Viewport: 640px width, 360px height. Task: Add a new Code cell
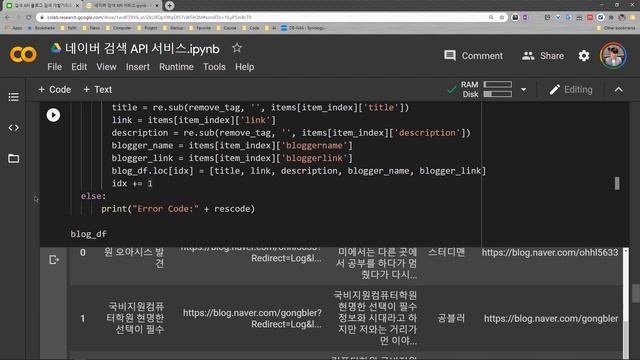coord(54,89)
